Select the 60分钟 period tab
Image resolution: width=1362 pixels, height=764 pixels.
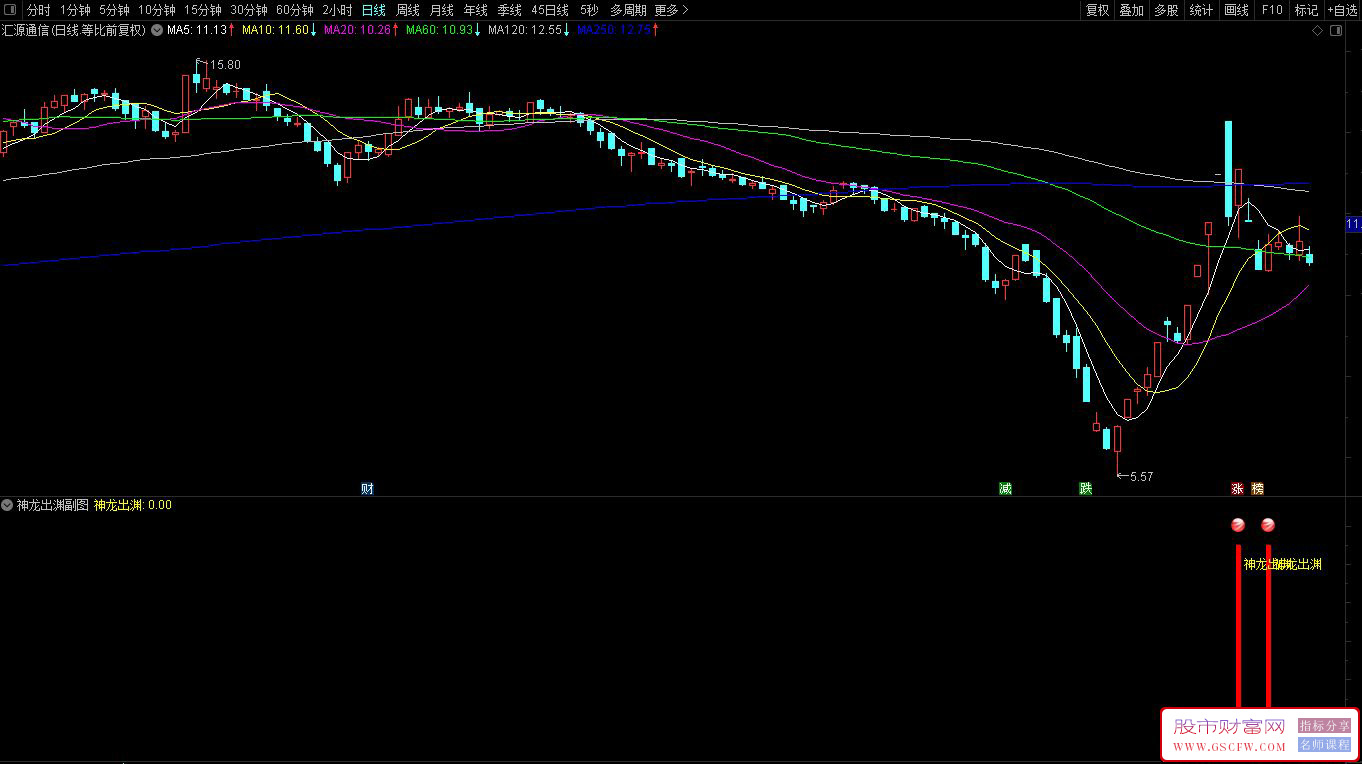294,10
